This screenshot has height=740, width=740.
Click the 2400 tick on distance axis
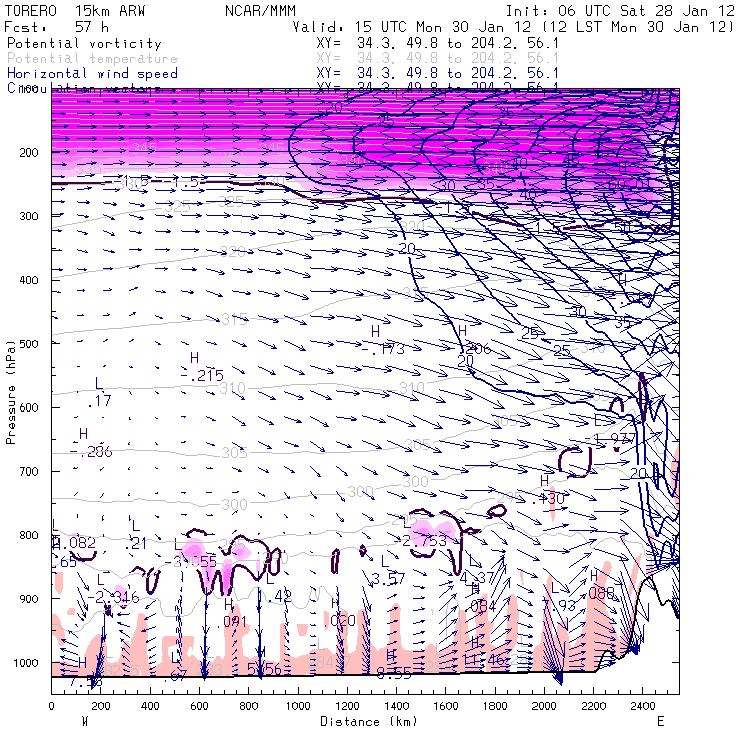pyautogui.click(x=643, y=706)
